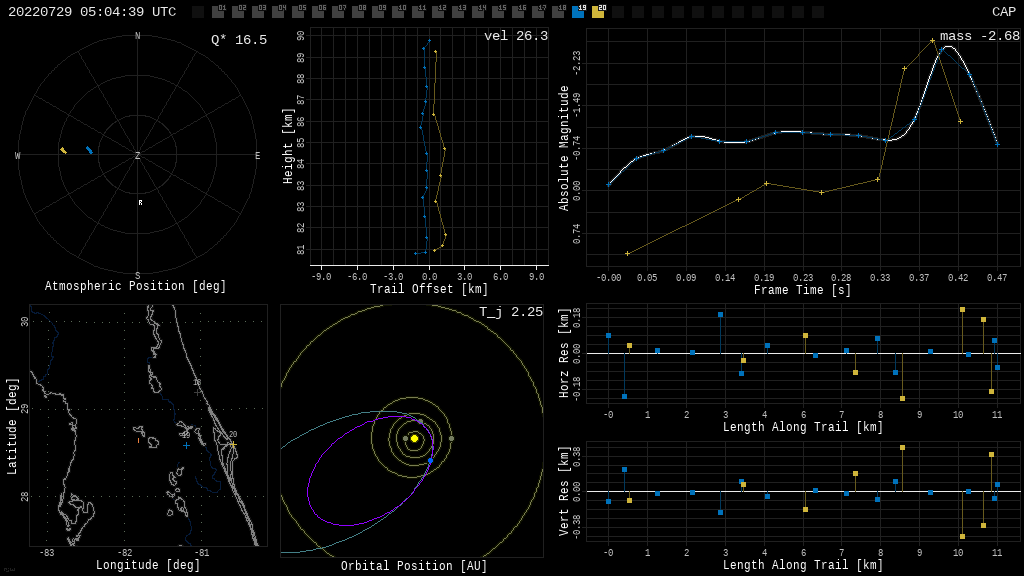Click the Orbital Position [AU] caption

(414, 566)
